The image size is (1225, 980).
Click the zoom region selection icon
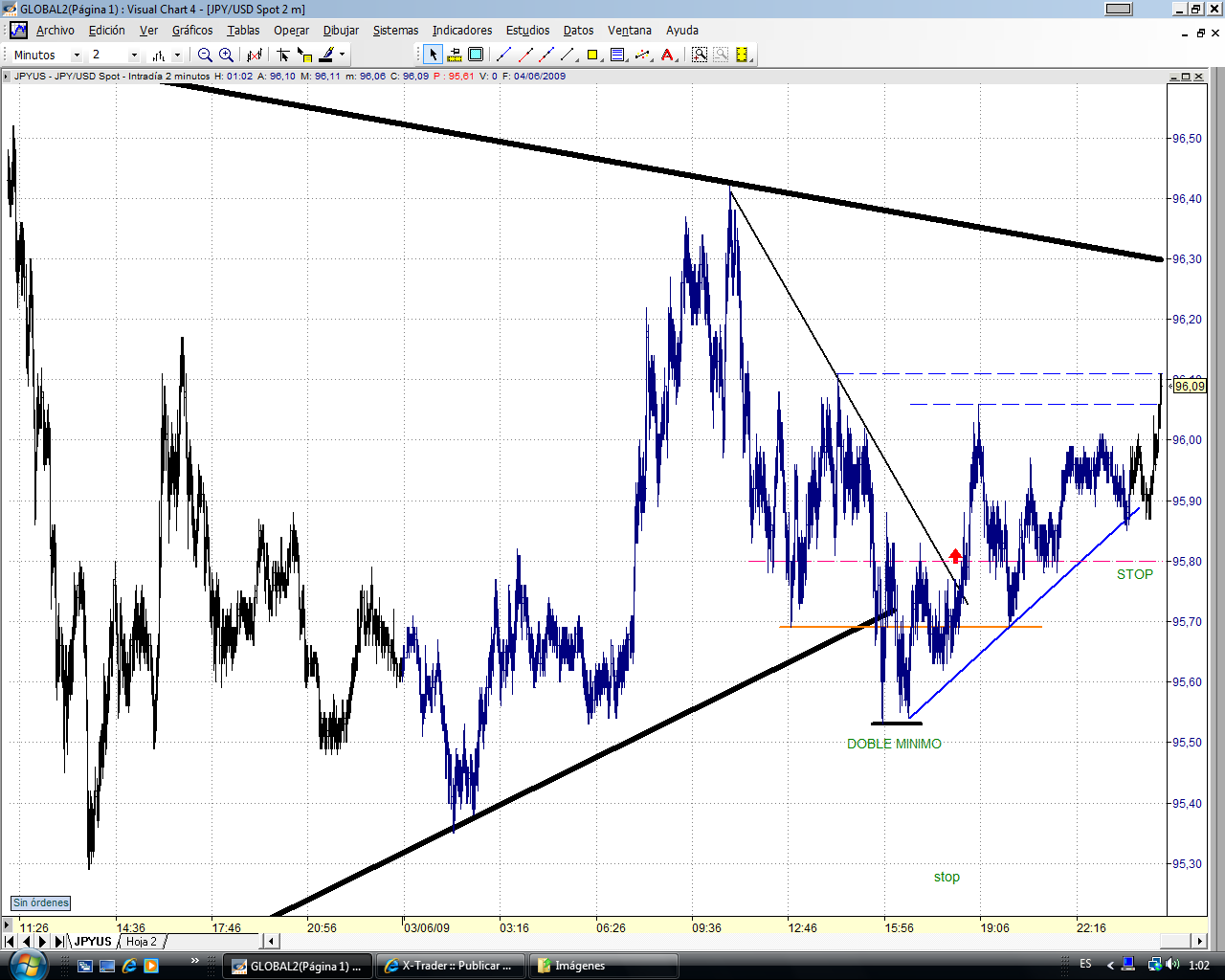point(700,56)
